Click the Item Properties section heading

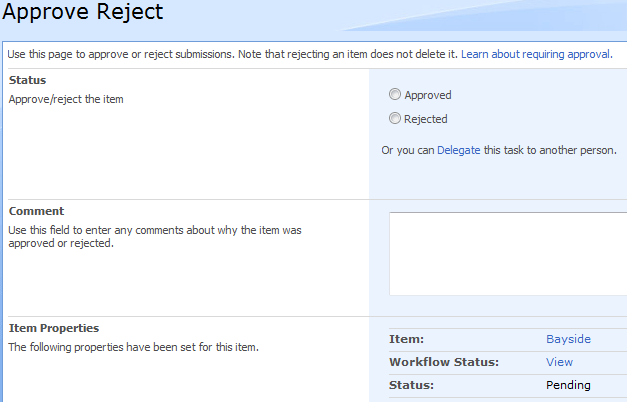pos(54,328)
